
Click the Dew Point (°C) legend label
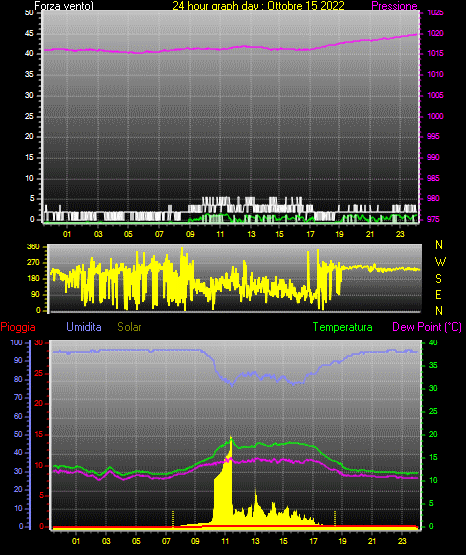tap(427, 327)
